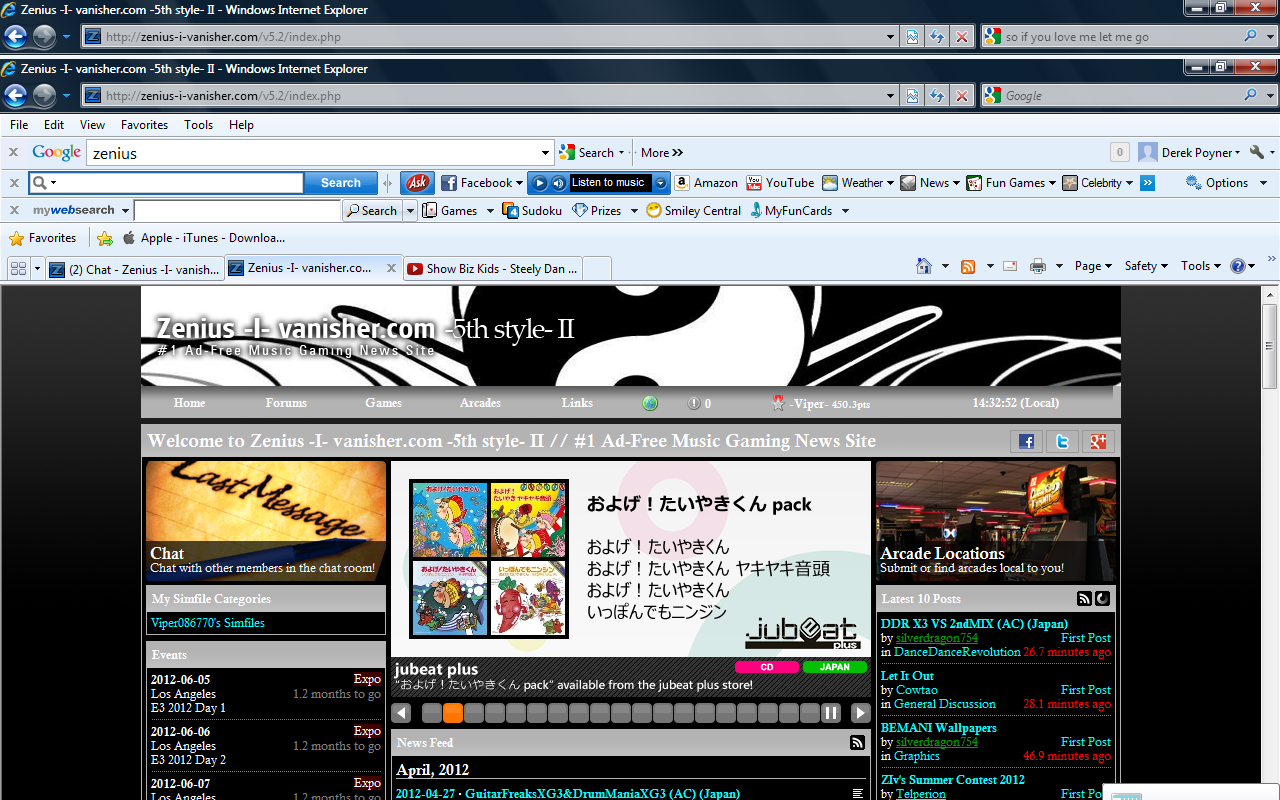The height and width of the screenshot is (800, 1280).
Task: Open the front window address bar dropdown
Action: (x=891, y=96)
